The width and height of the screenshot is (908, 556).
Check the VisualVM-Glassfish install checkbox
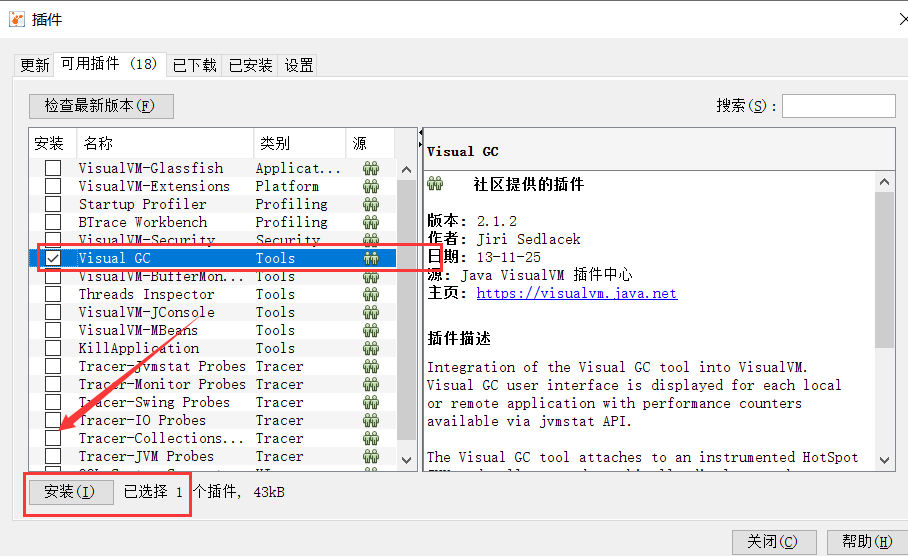[53, 168]
